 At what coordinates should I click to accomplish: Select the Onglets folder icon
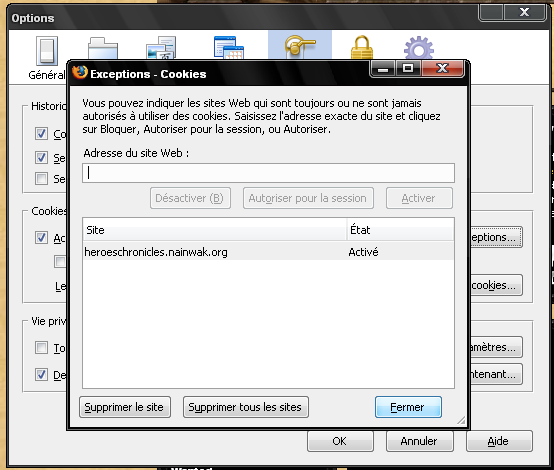[x=102, y=48]
